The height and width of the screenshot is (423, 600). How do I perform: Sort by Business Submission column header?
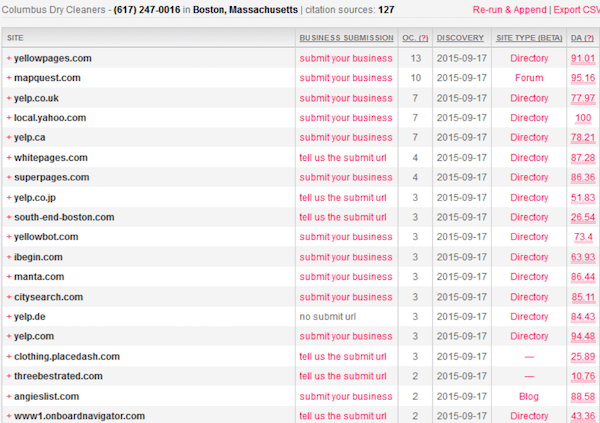[345, 37]
